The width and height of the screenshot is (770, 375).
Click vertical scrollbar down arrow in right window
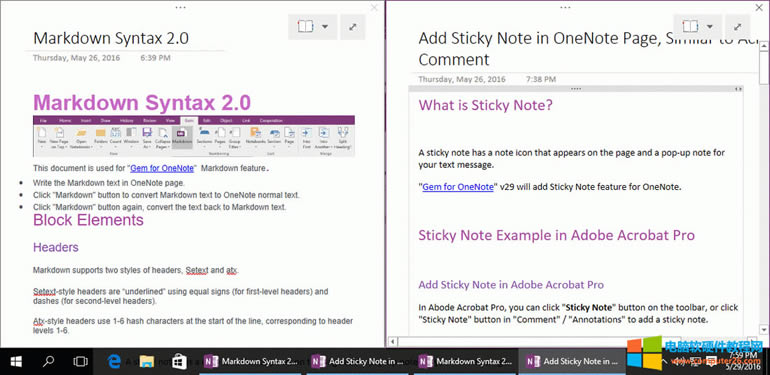tap(764, 329)
